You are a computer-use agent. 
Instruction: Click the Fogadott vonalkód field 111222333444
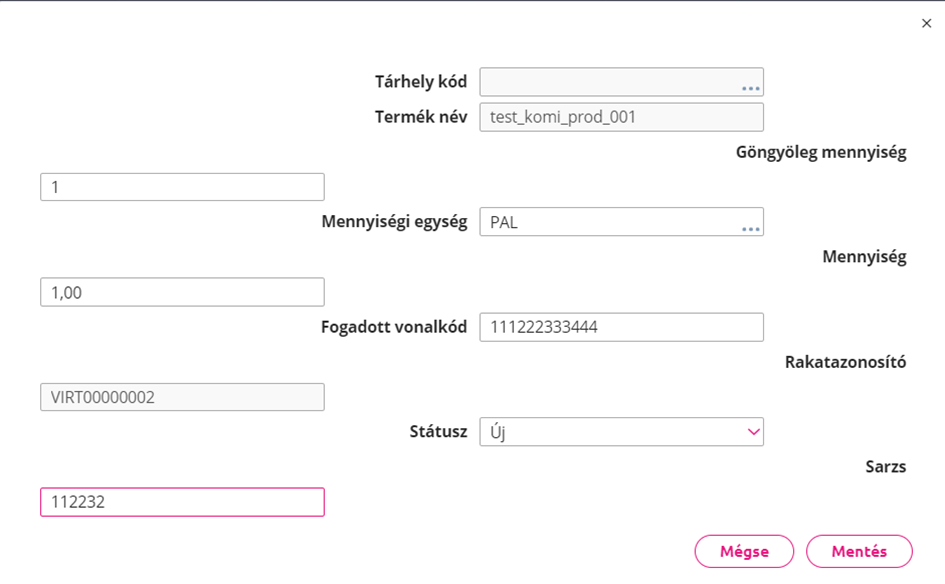[621, 327]
